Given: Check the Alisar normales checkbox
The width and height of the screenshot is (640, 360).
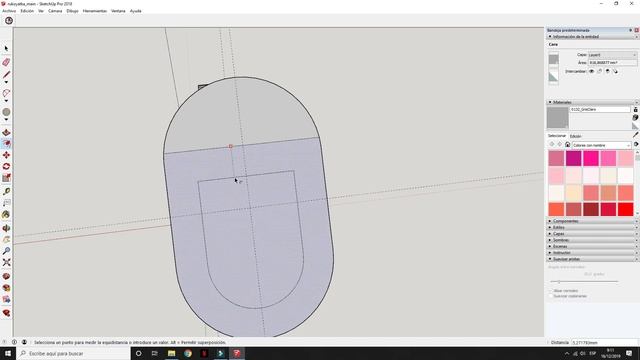Looking at the screenshot, I should (x=551, y=291).
